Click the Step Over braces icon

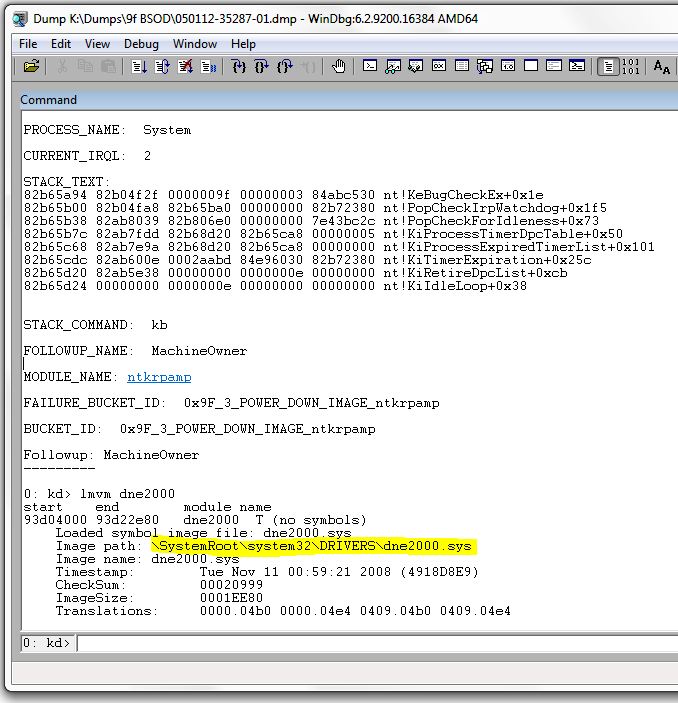[261, 67]
